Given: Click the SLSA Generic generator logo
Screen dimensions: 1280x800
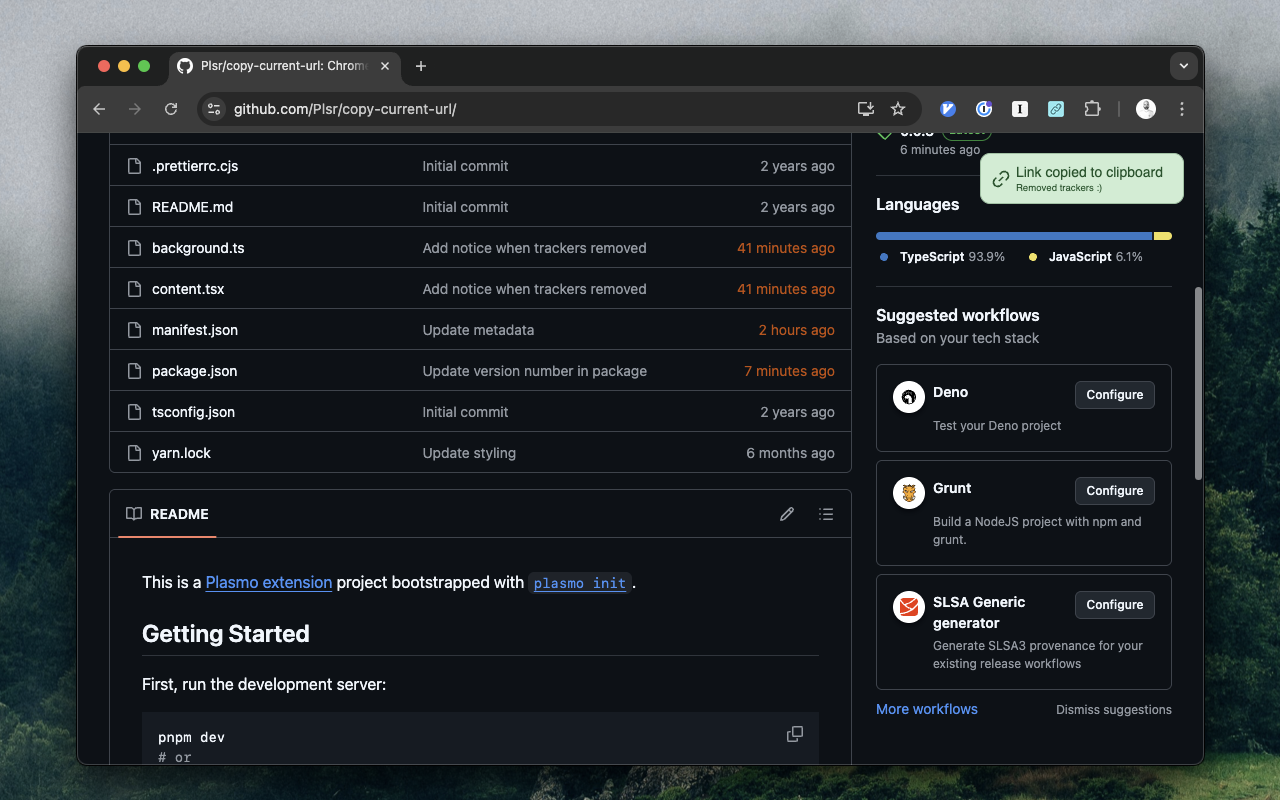Looking at the screenshot, I should click(908, 607).
